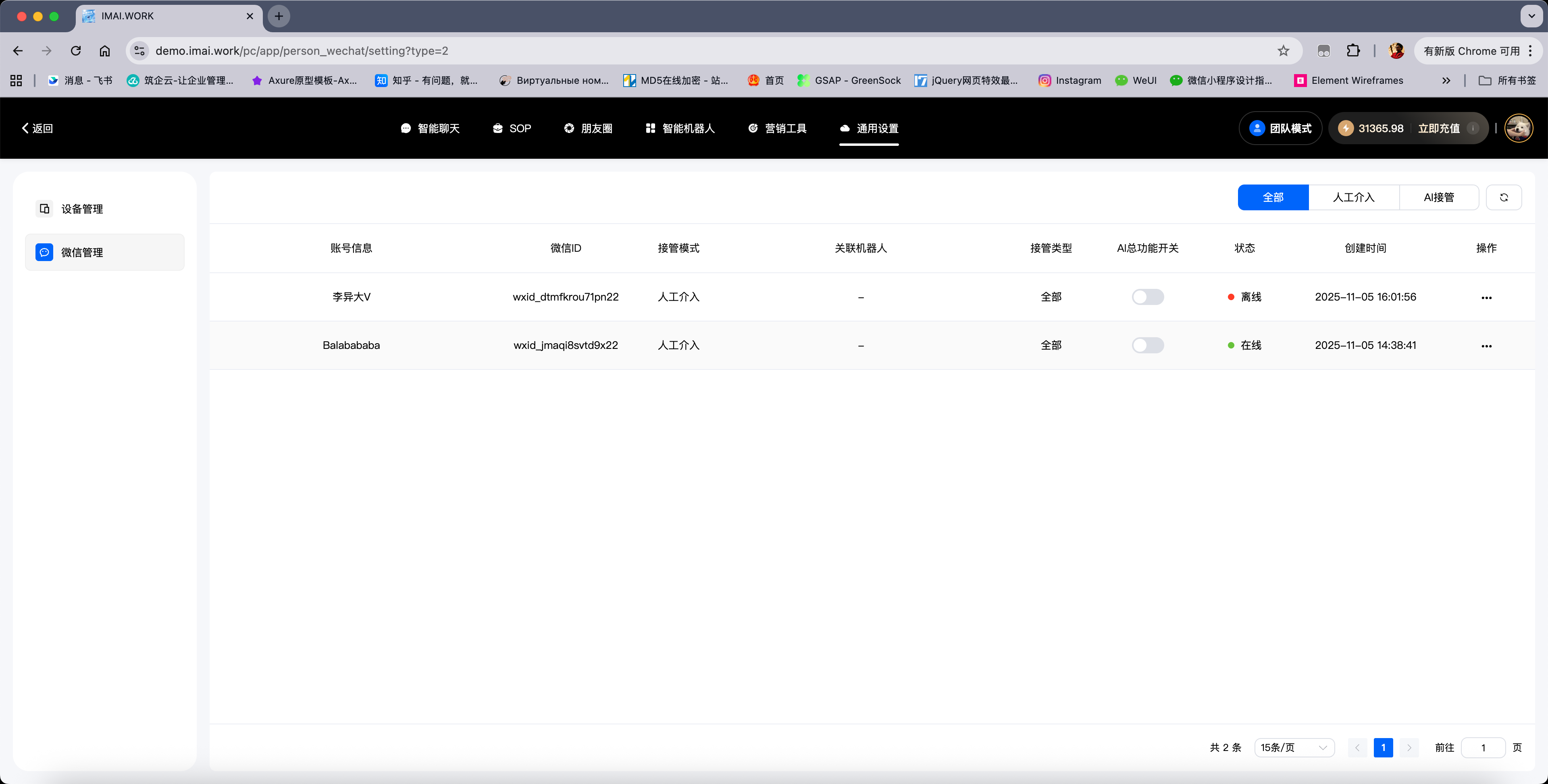The height and width of the screenshot is (784, 1548).
Task: Click the user avatar in top bar
Action: point(1518,128)
